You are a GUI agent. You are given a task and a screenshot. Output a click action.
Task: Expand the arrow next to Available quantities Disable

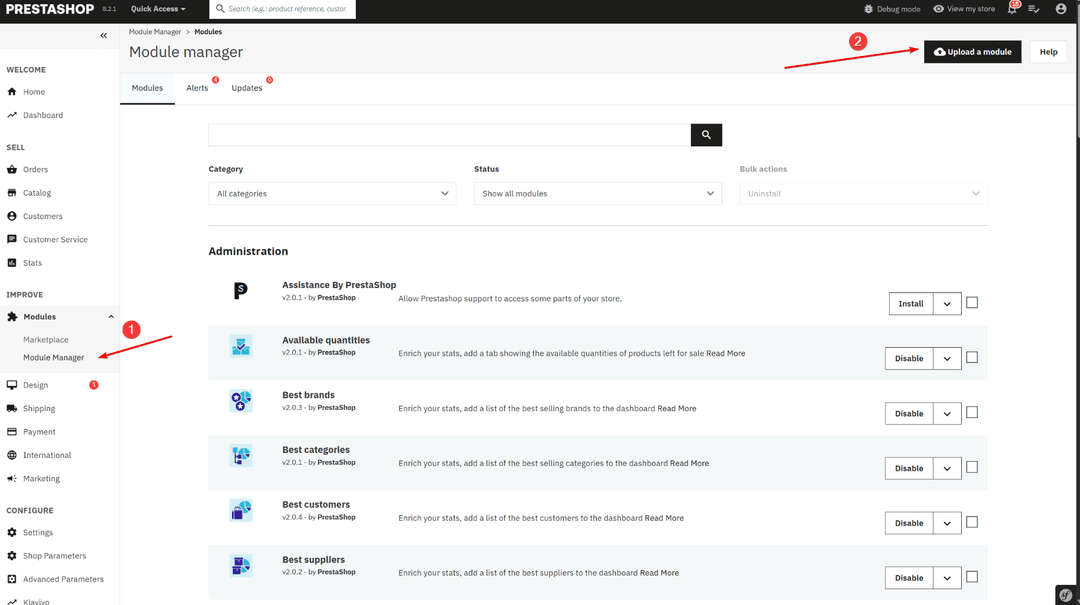click(x=947, y=359)
